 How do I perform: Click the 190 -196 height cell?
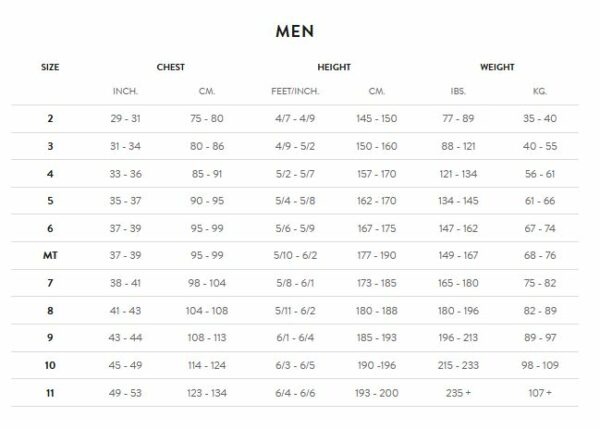pos(377,366)
